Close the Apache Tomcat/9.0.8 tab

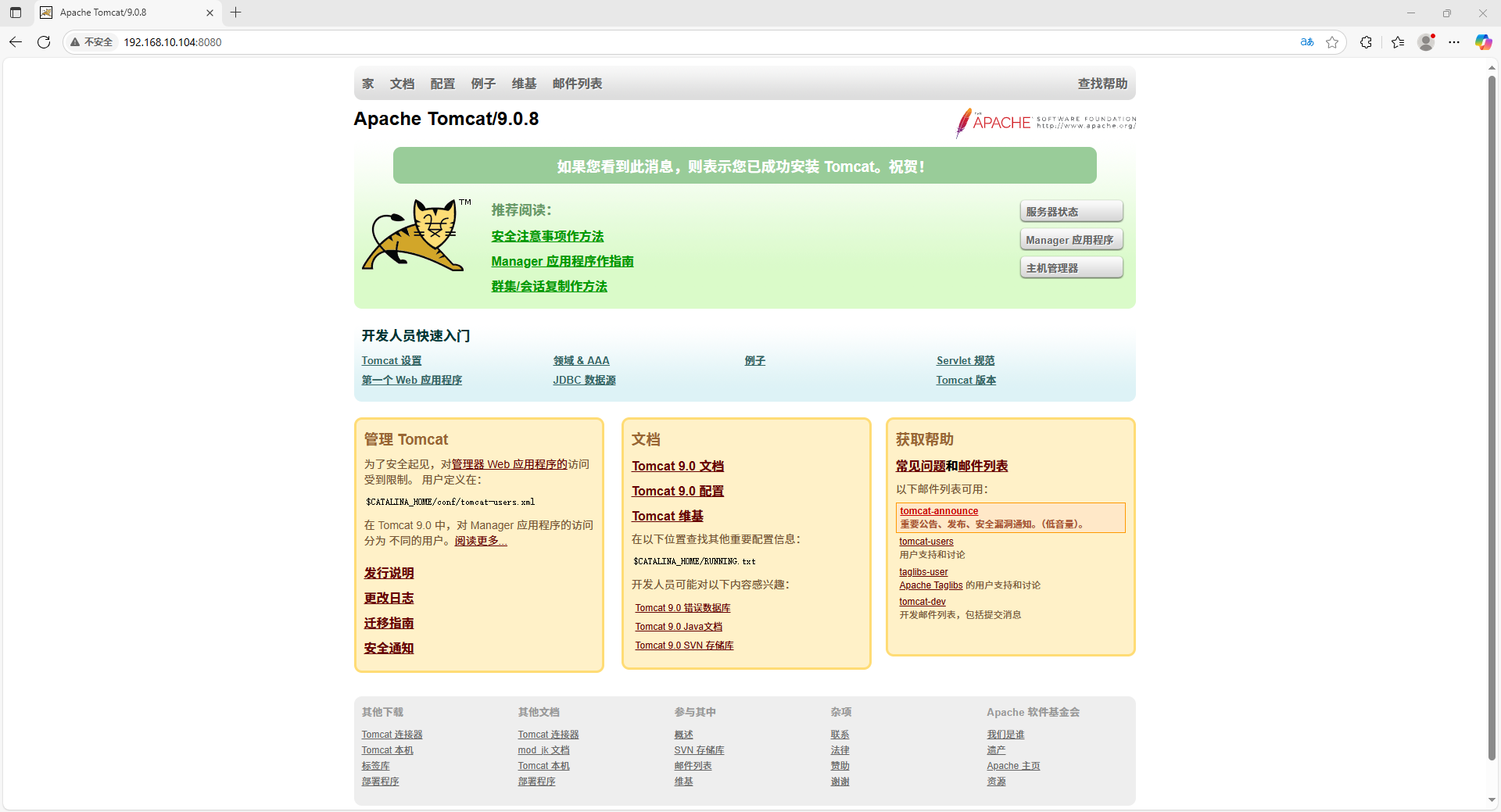point(210,13)
